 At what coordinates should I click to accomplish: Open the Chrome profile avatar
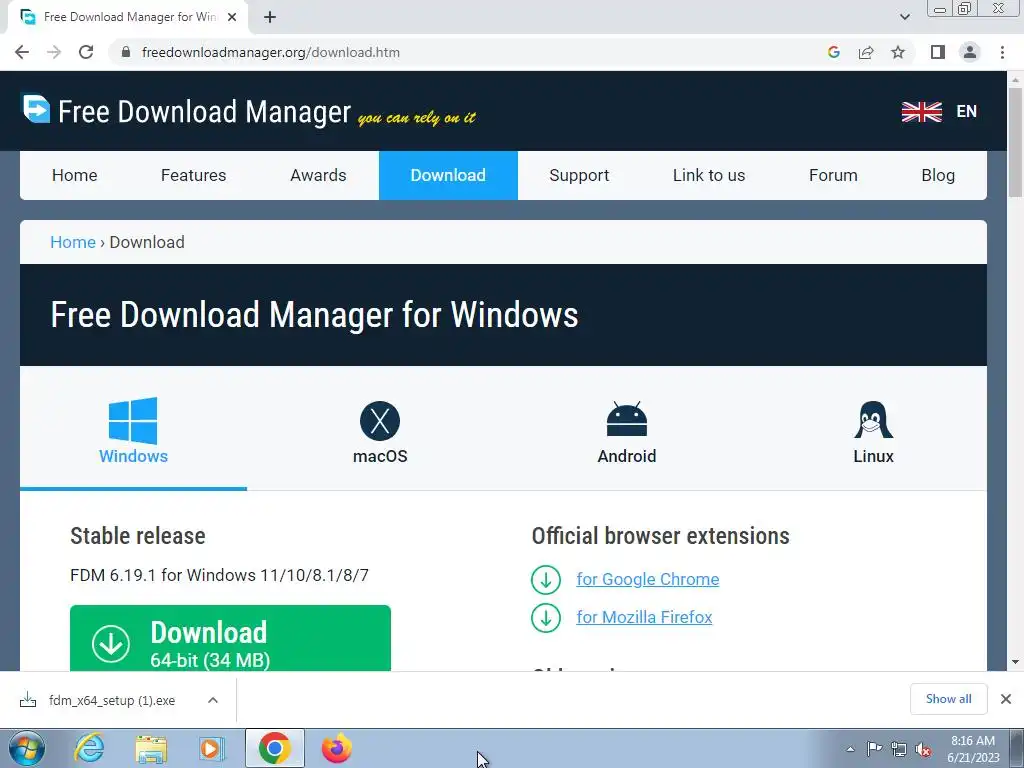[x=970, y=52]
